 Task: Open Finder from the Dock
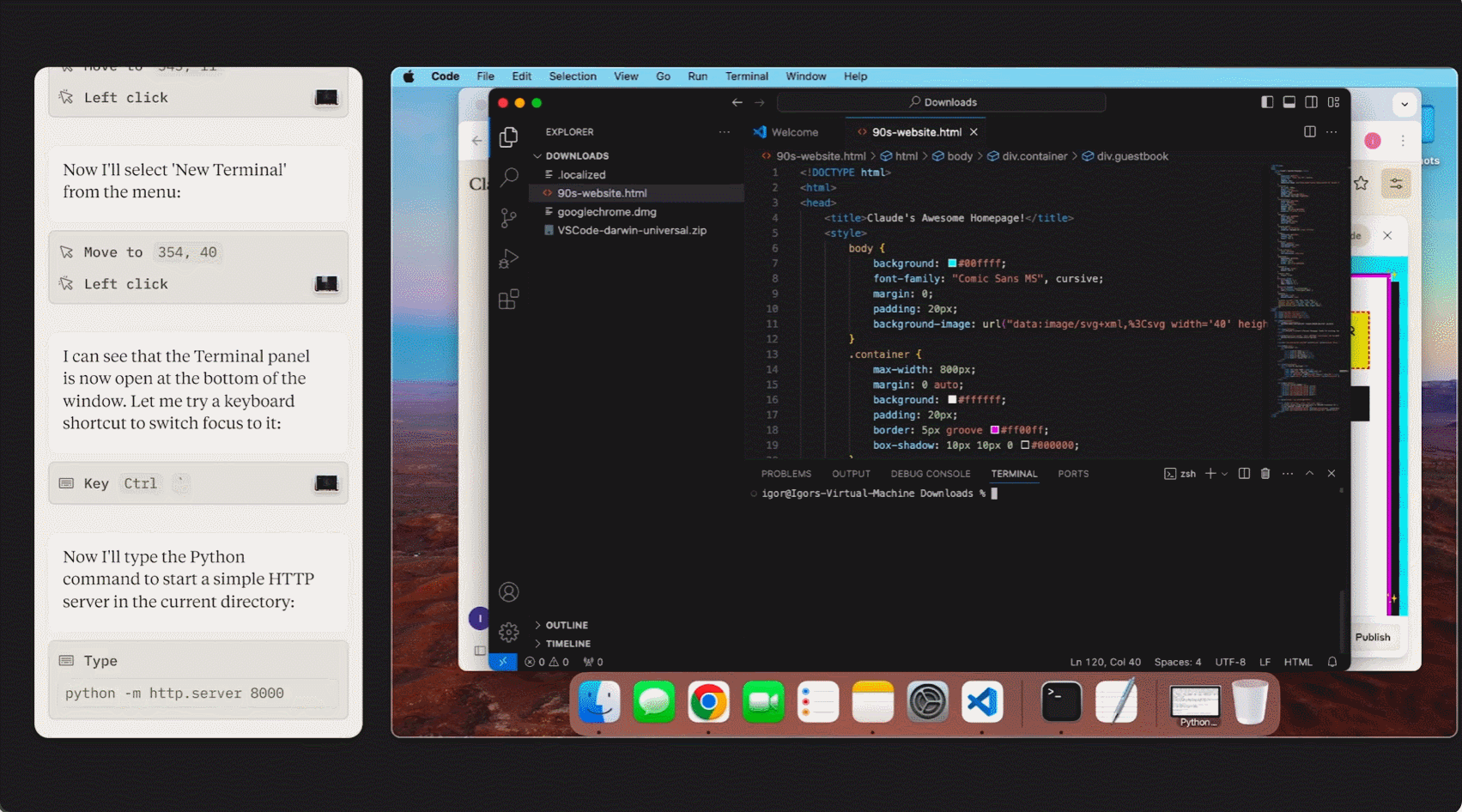click(599, 702)
